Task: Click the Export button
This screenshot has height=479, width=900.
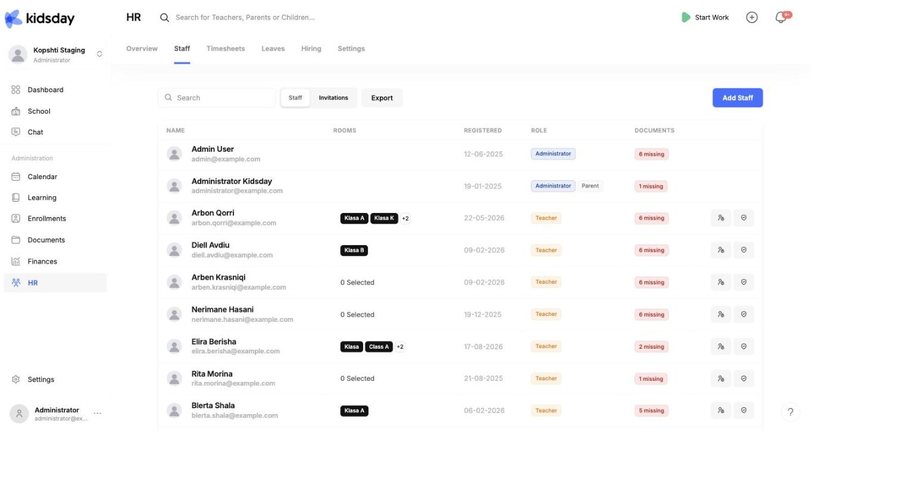Action: [382, 98]
